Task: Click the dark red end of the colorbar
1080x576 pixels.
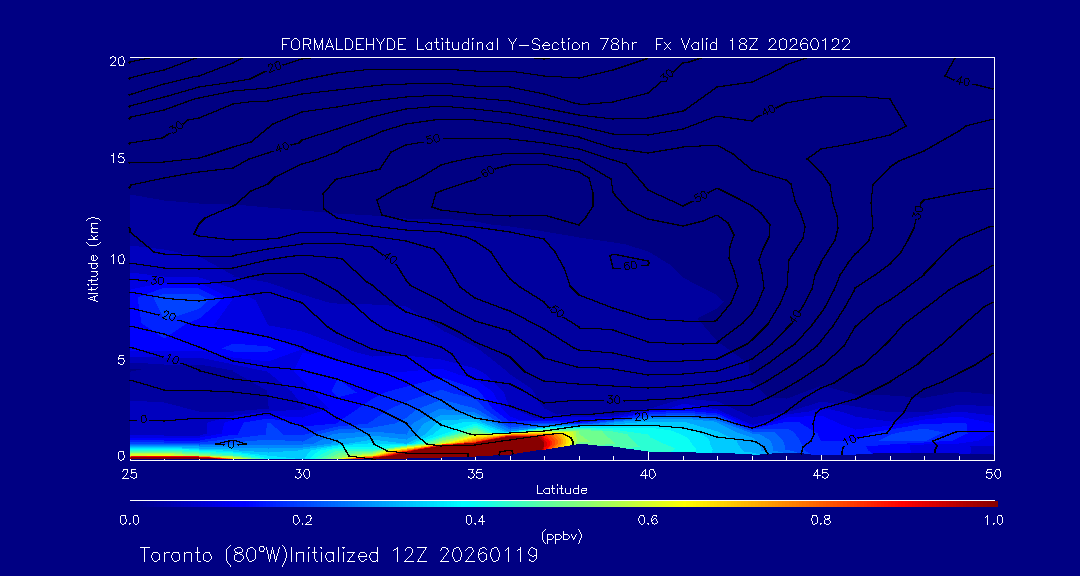Action: [982, 504]
